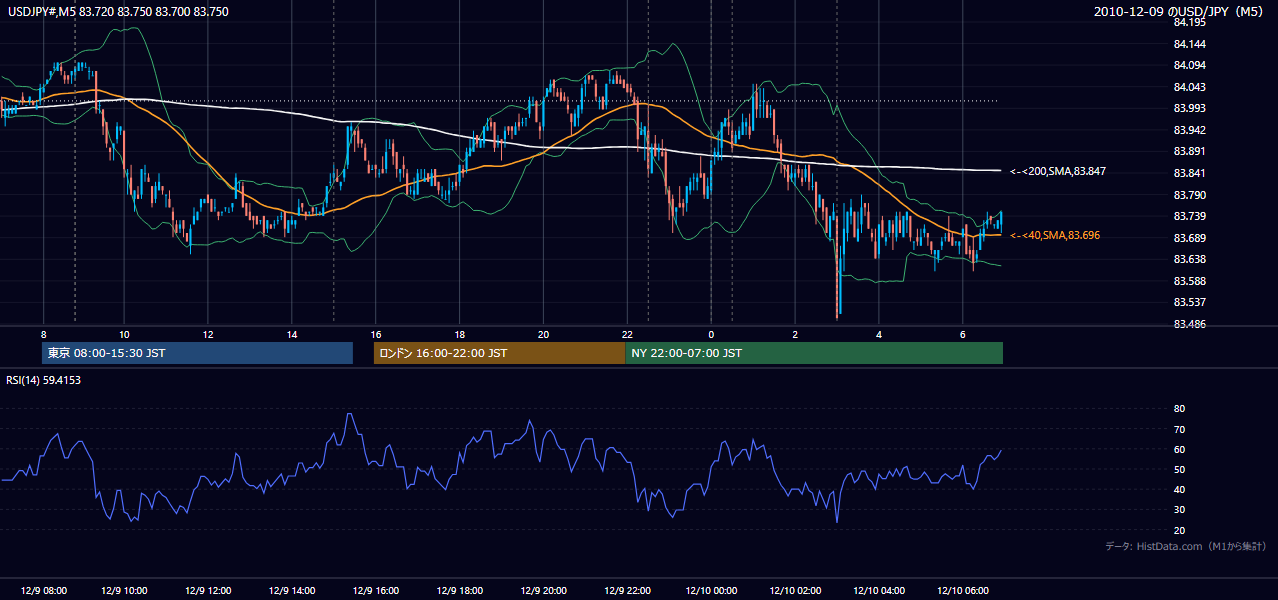1278x600 pixels.
Task: Select the 40 SMA label reading 83.696
Action: tap(1055, 235)
